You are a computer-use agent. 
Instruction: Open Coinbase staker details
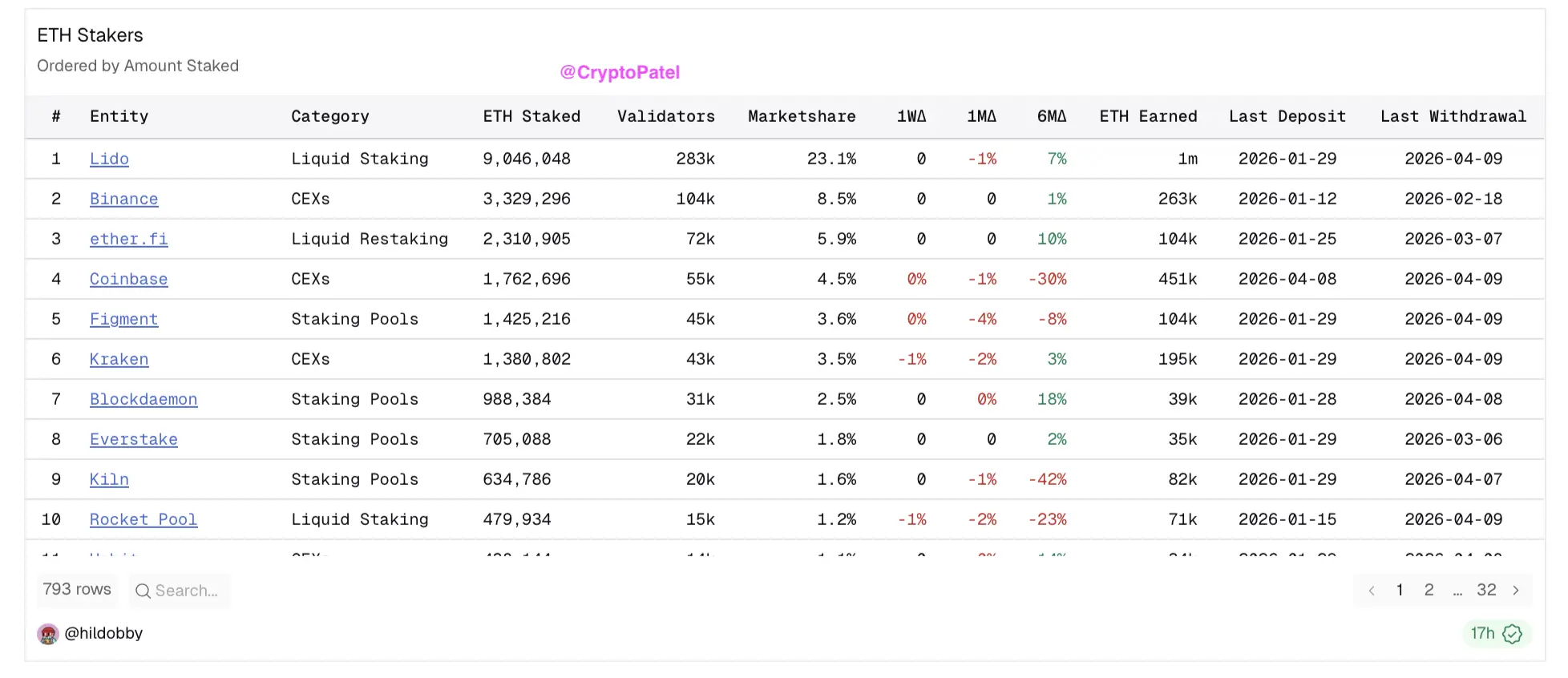[x=128, y=279]
